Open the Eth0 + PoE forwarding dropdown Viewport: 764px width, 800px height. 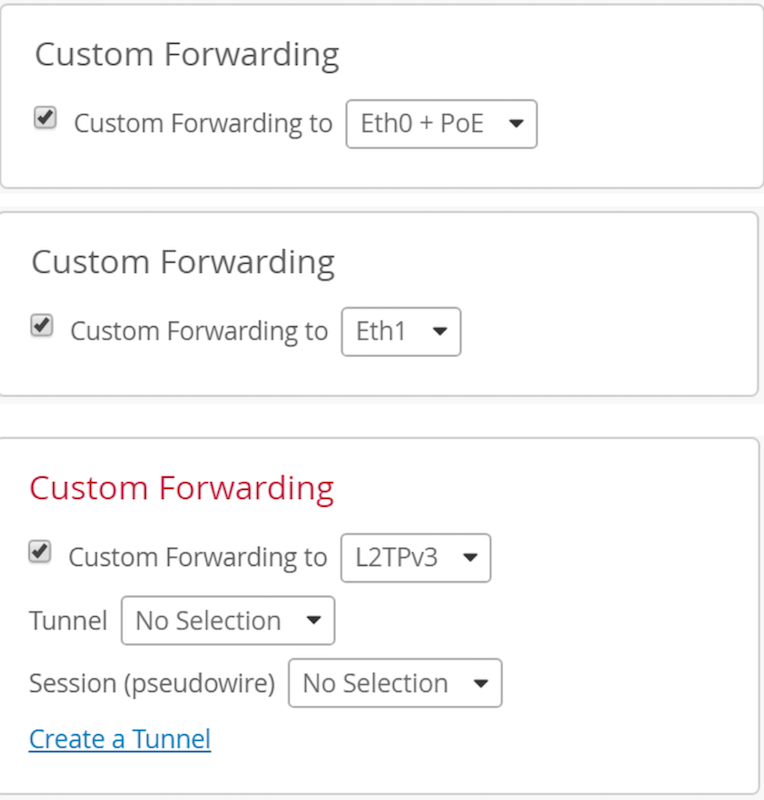[x=441, y=124]
